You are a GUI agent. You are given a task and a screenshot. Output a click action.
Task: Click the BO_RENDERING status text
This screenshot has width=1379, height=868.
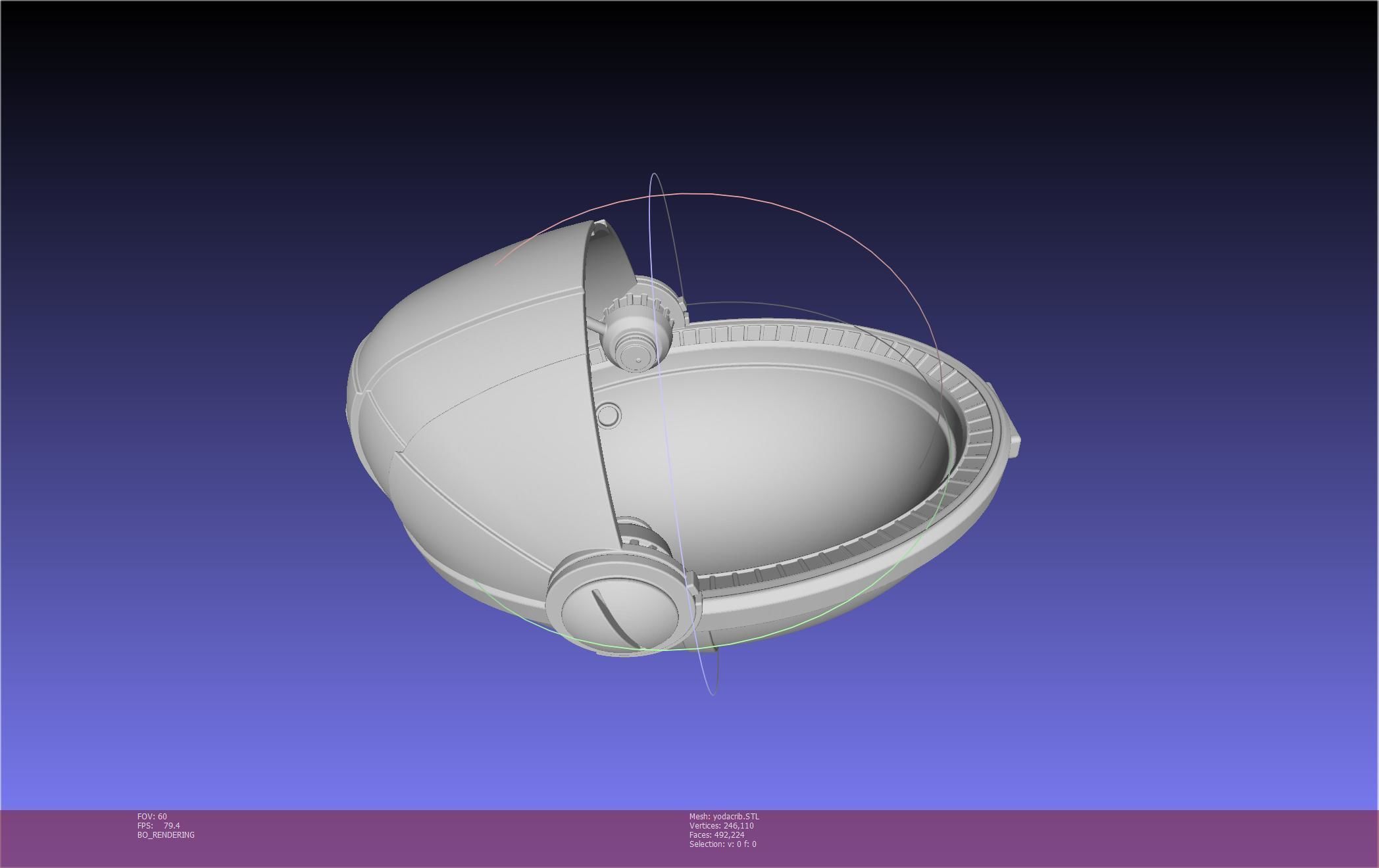point(166,835)
